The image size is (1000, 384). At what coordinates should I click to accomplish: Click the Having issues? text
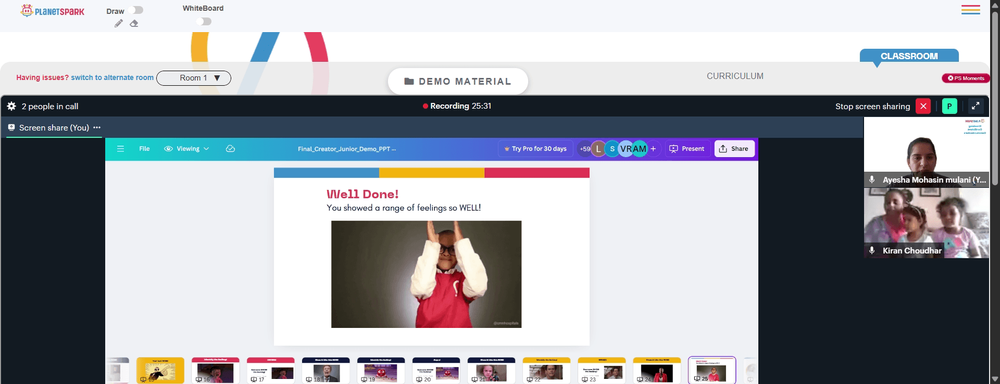(x=42, y=78)
